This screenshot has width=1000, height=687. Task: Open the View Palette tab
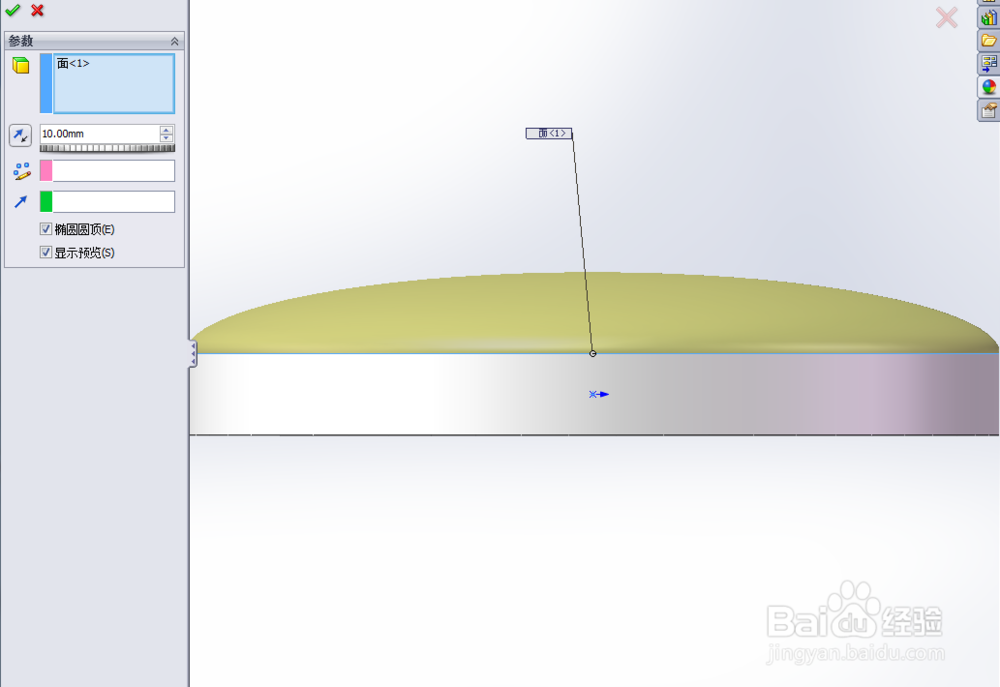coord(989,63)
